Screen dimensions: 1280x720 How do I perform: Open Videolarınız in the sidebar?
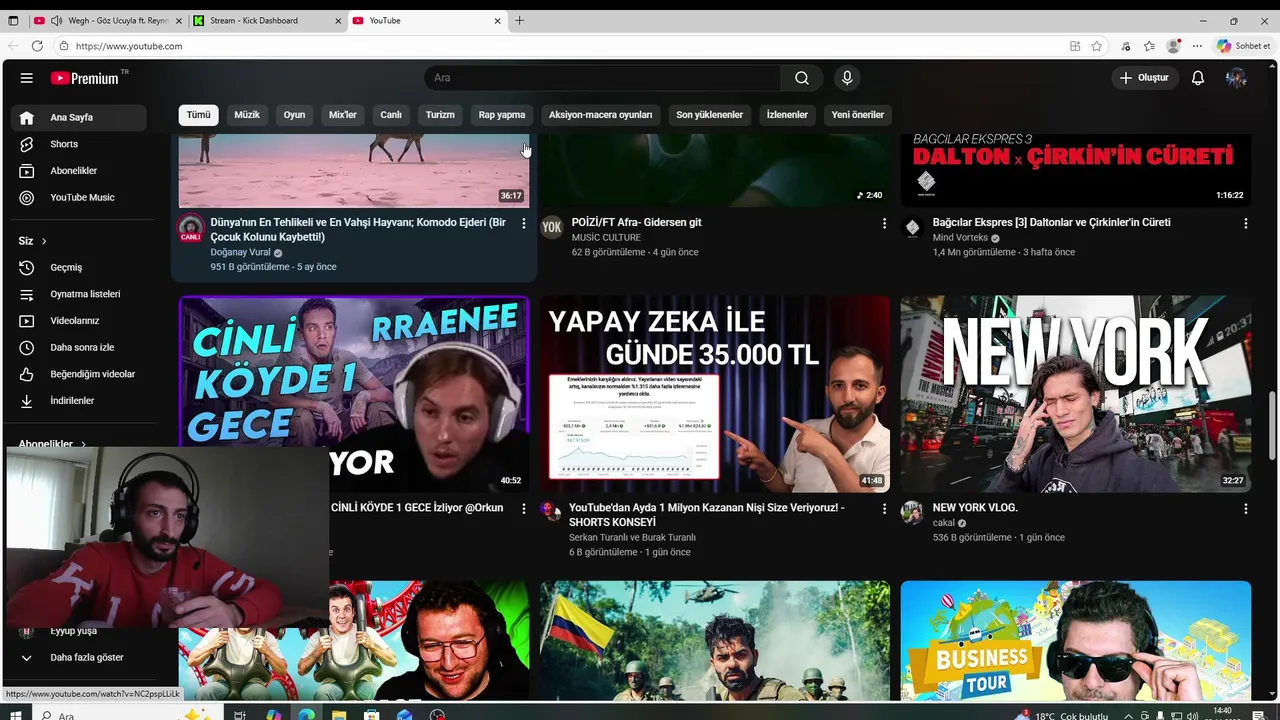(x=79, y=321)
